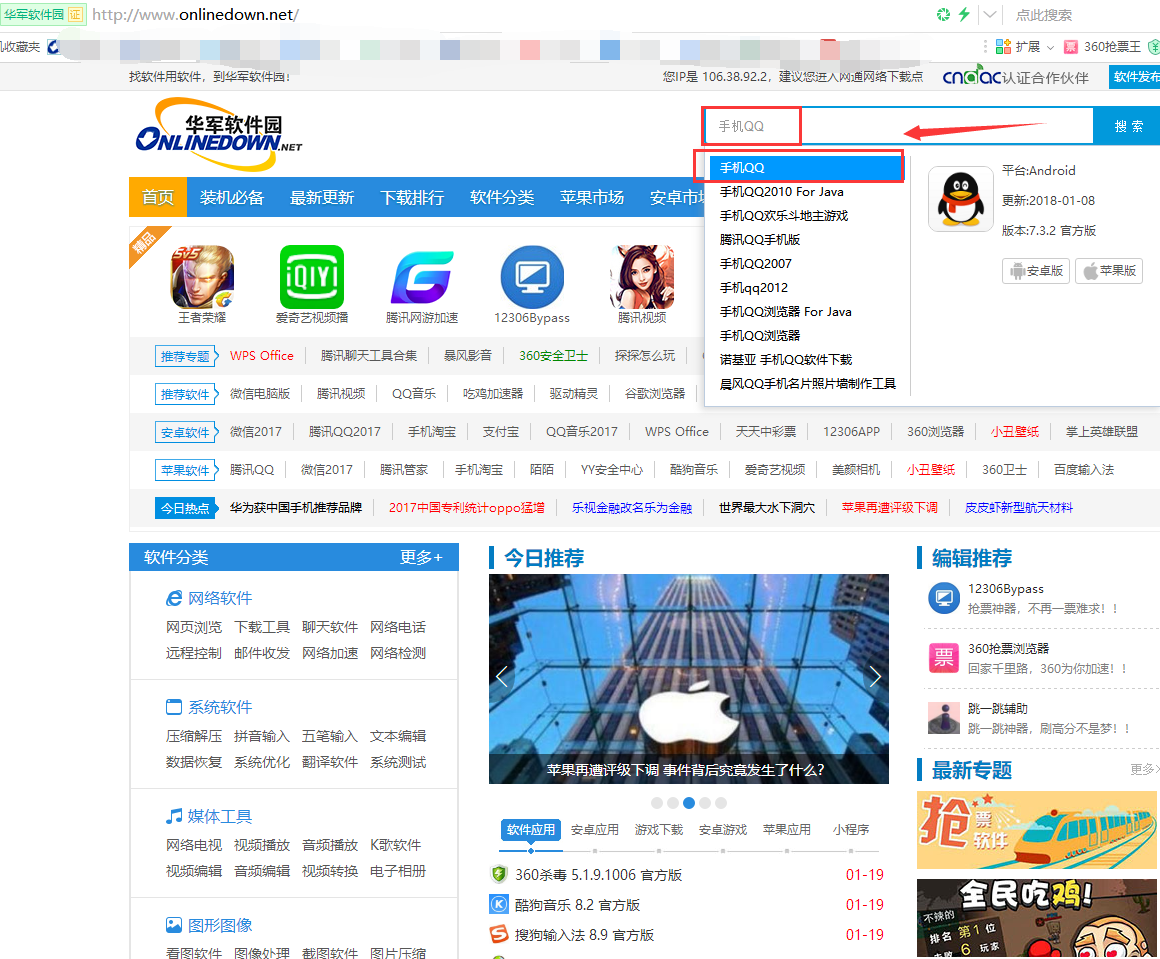Select the first carousel dot indicator
The image size is (1160, 959).
point(656,803)
